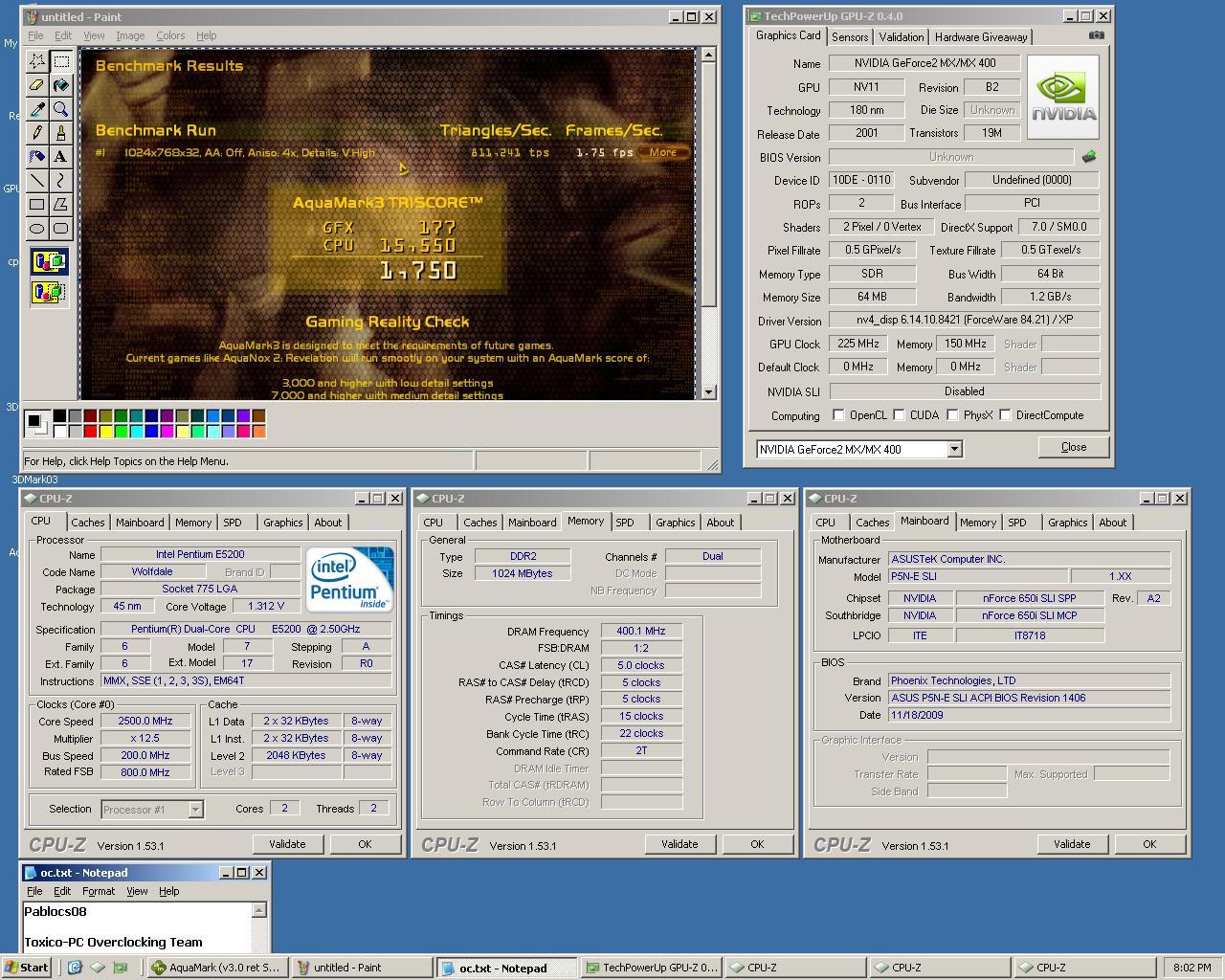
Task: Click the Intel Pentium inside logo
Action: coord(349,578)
